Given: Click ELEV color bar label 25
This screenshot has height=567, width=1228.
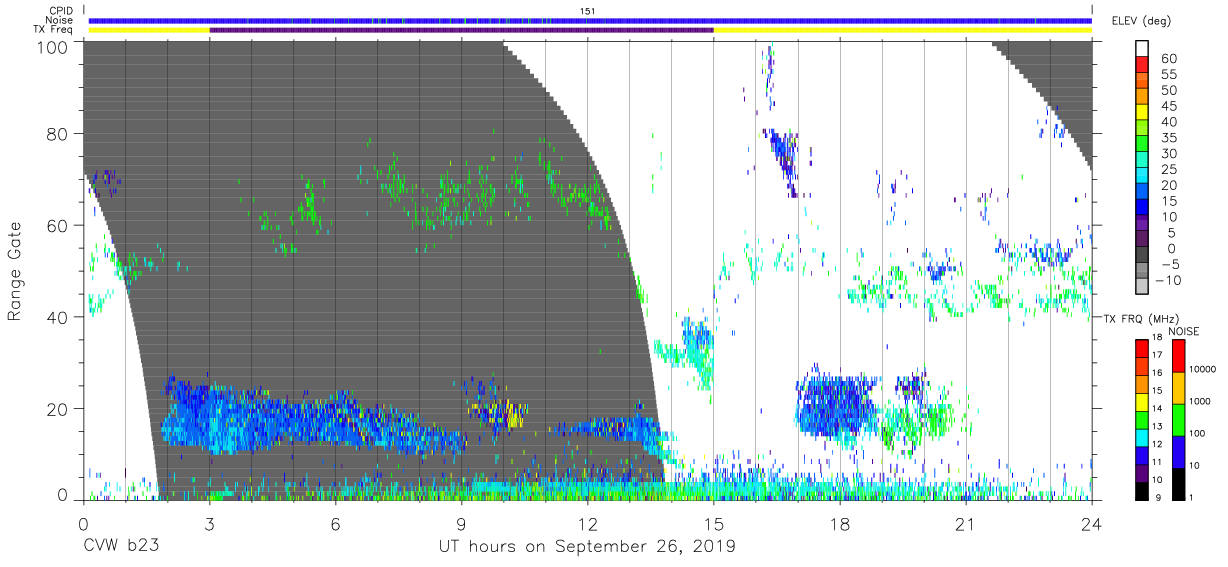Looking at the screenshot, I should tap(1168, 170).
